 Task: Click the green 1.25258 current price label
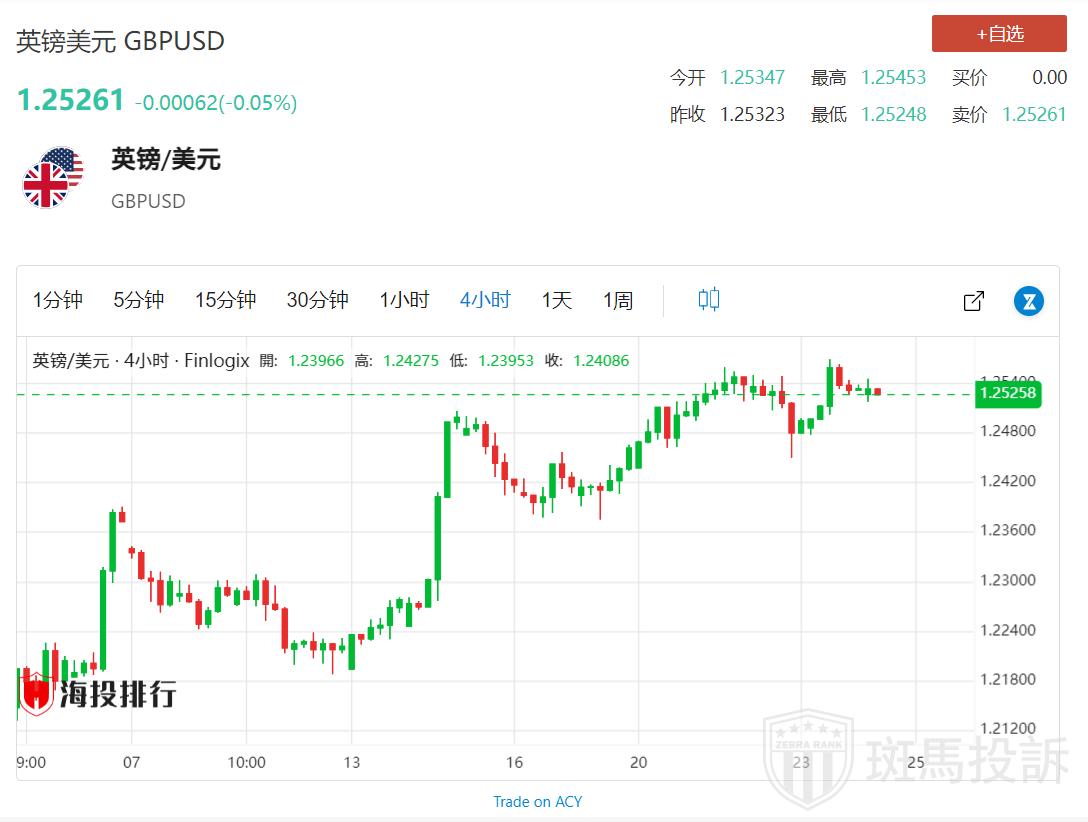(1009, 394)
